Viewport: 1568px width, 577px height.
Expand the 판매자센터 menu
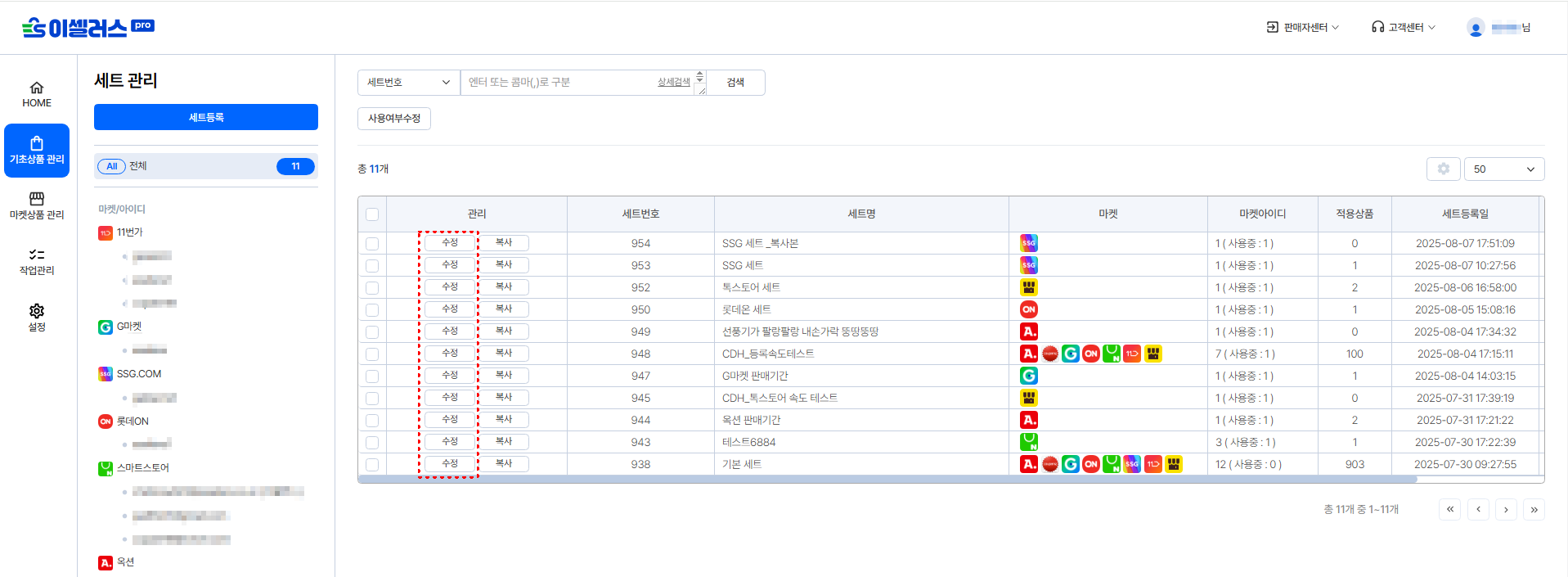point(1303,28)
